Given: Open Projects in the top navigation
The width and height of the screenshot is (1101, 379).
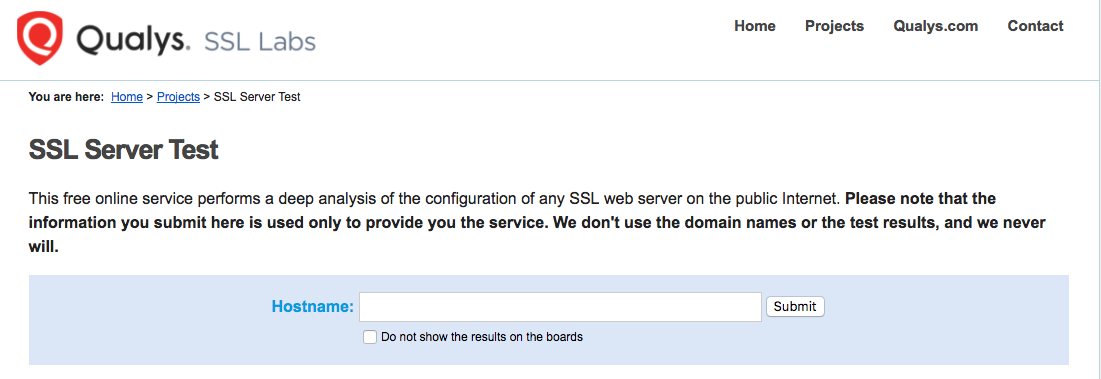Looking at the screenshot, I should pos(834,26).
